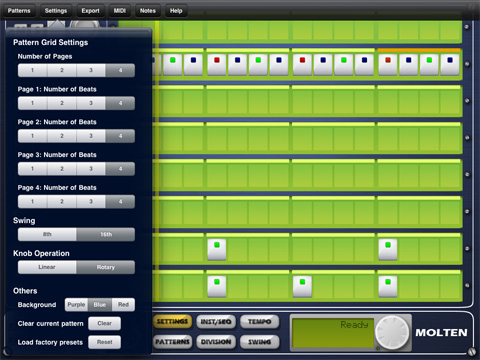Set Number of Pages to 4

[x=120, y=70]
